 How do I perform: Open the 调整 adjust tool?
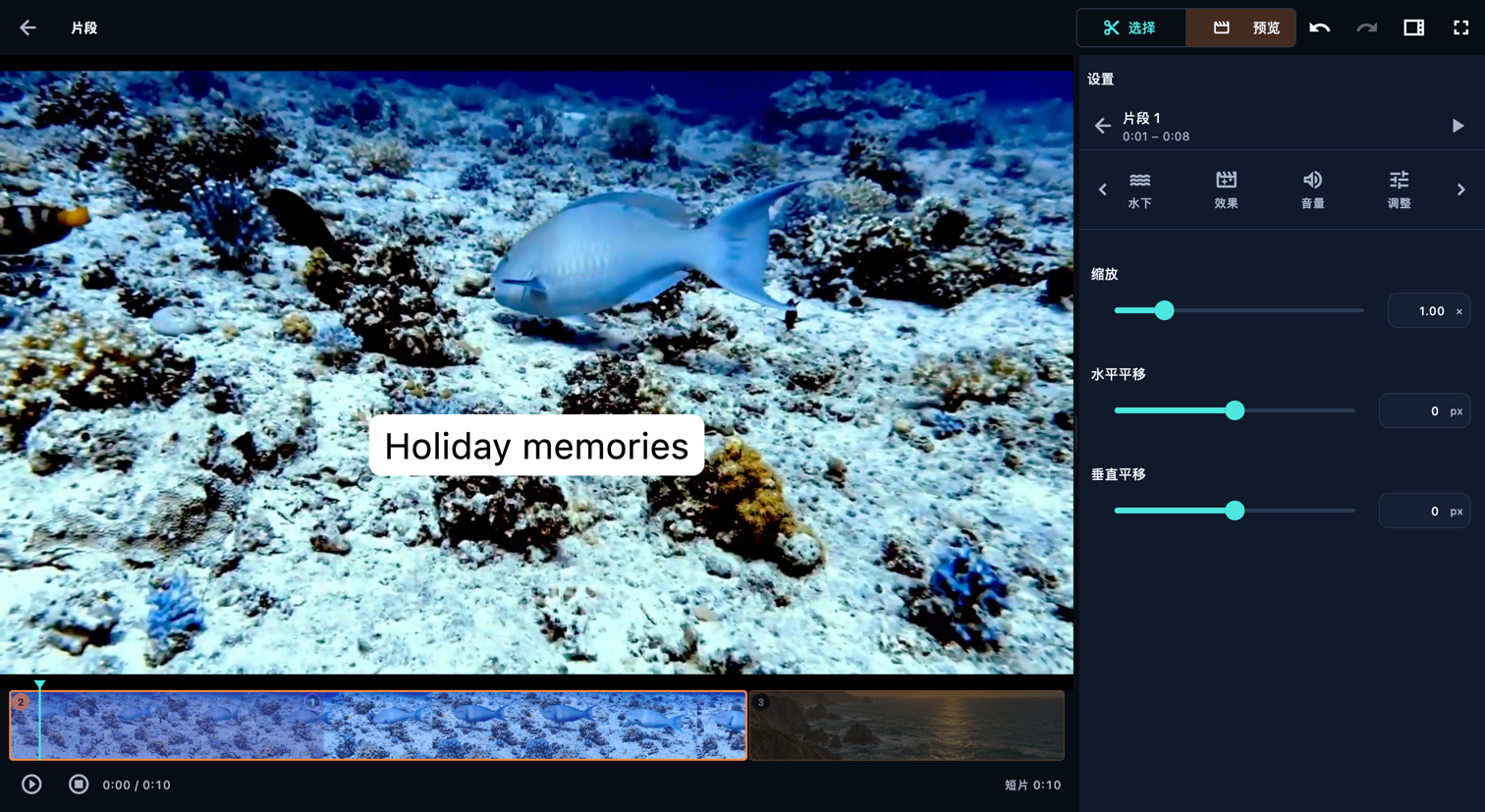click(x=1399, y=189)
